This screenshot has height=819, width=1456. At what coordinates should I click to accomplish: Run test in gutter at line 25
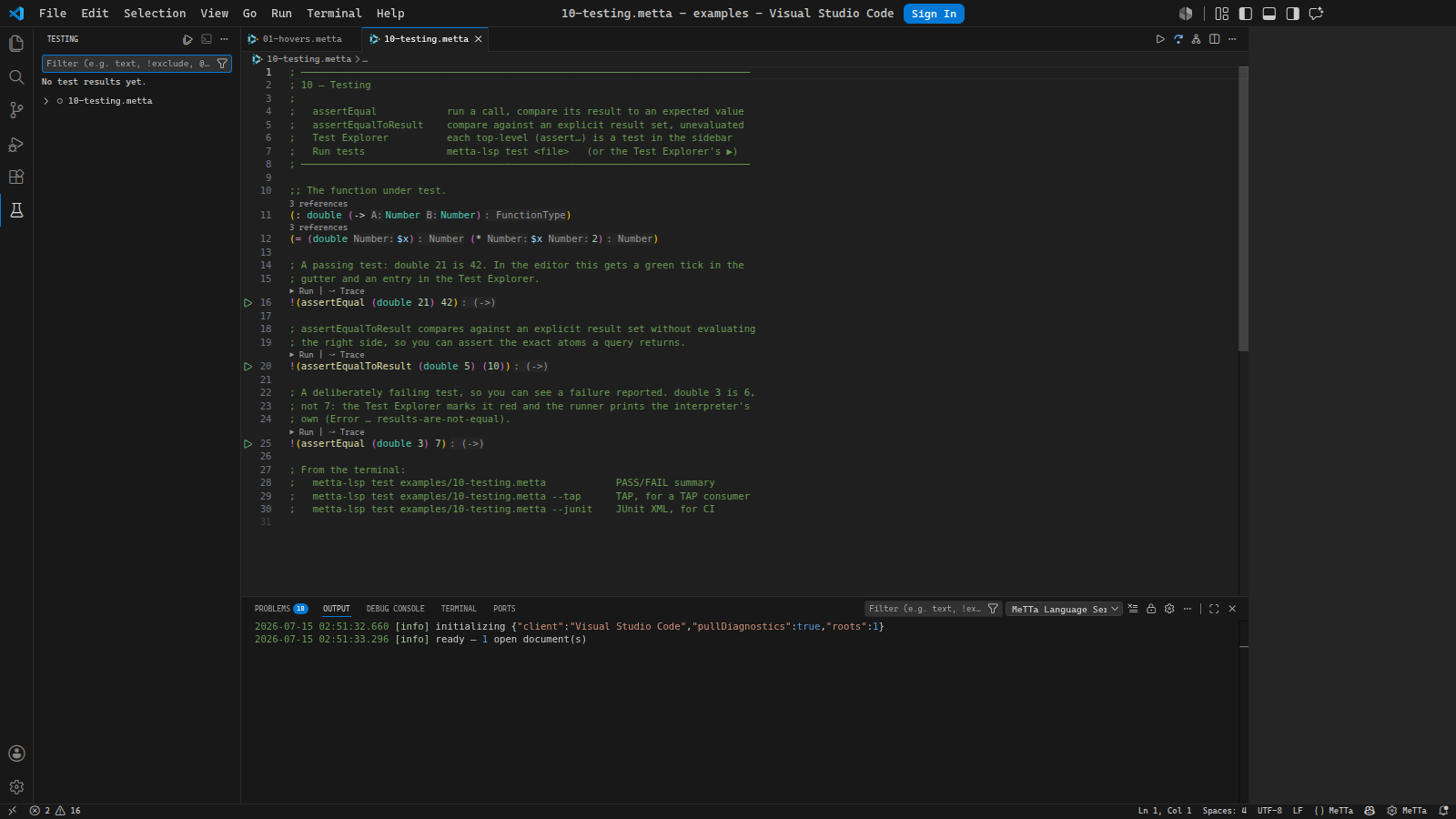(x=248, y=444)
